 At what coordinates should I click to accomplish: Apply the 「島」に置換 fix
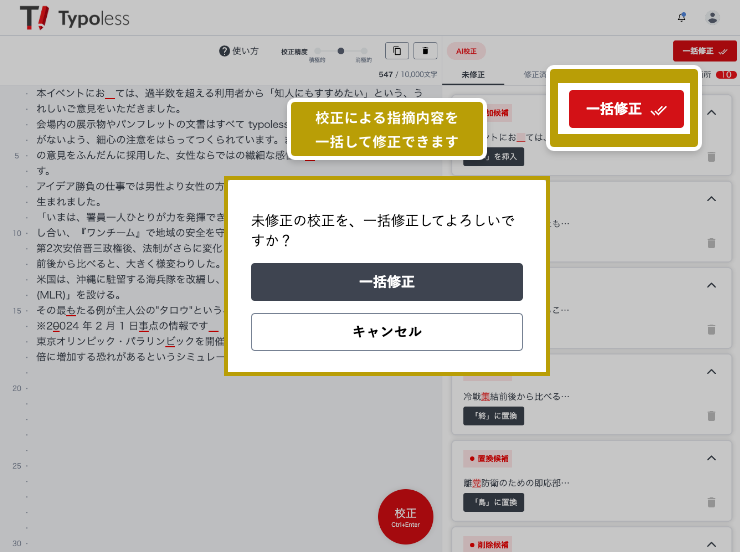(x=493, y=502)
